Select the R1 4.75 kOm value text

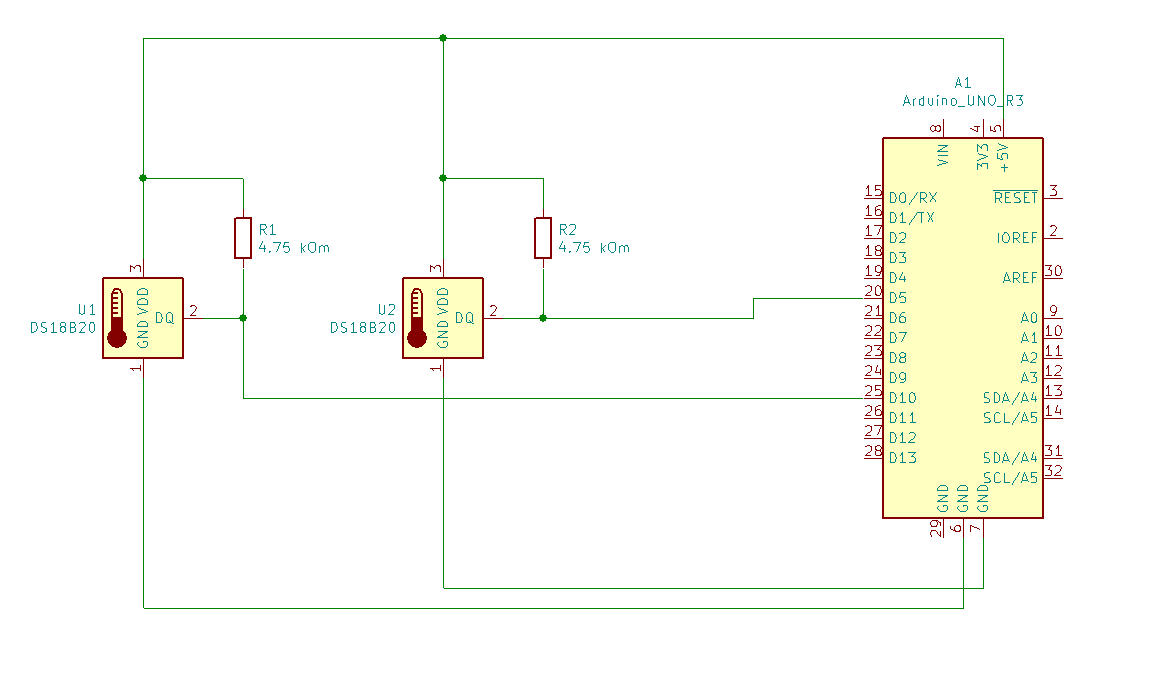pyautogui.click(x=294, y=248)
